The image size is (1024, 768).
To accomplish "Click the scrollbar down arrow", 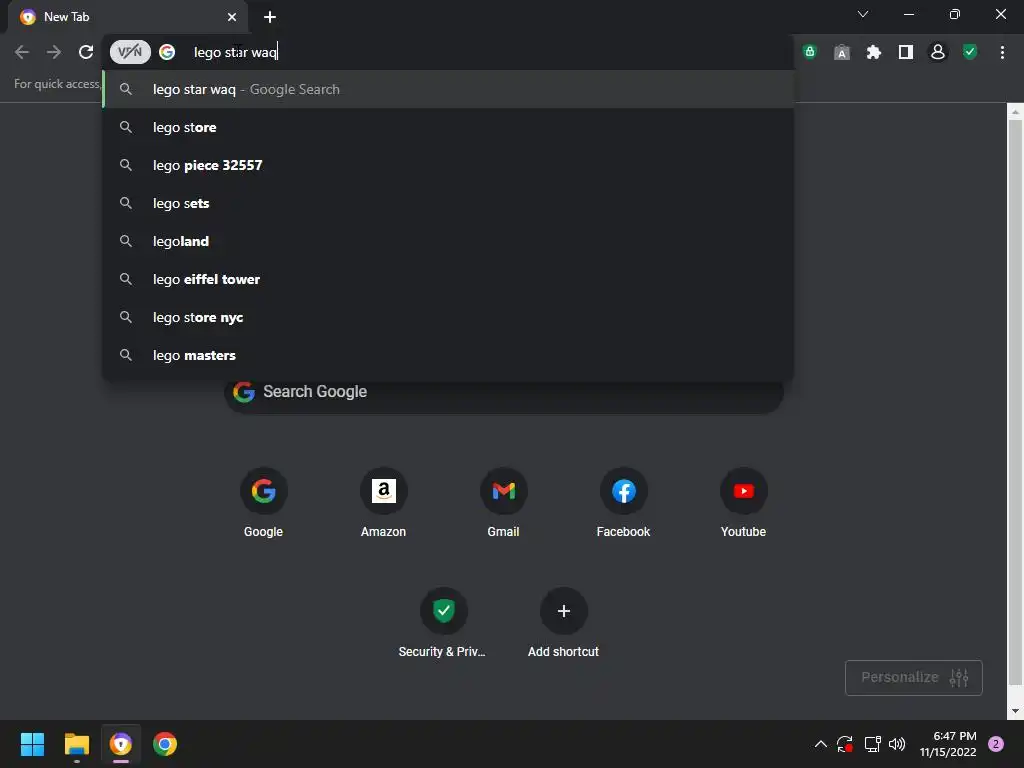I will [x=1015, y=711].
